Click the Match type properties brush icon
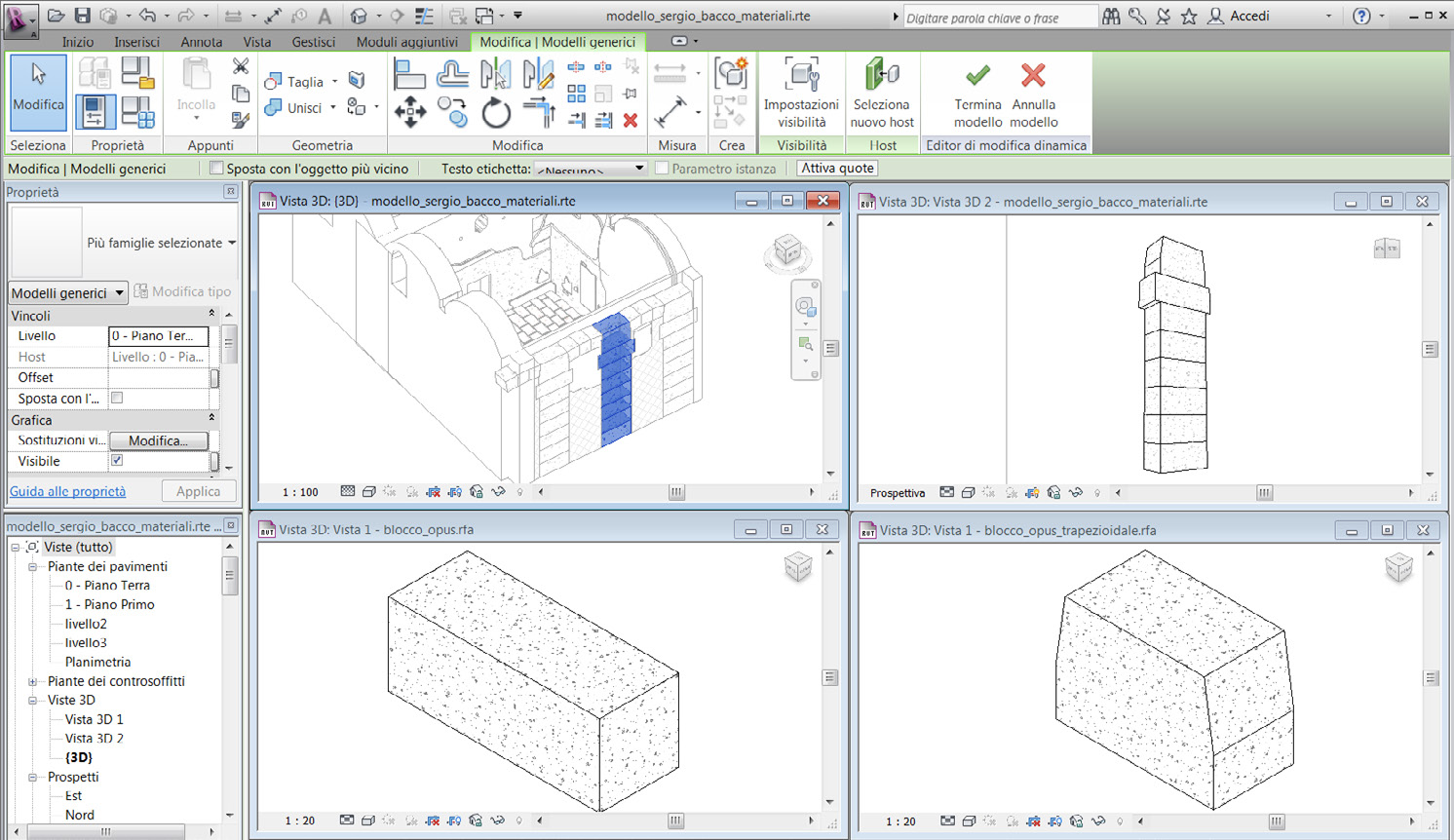Image resolution: width=1454 pixels, height=840 pixels. pyautogui.click(x=241, y=120)
